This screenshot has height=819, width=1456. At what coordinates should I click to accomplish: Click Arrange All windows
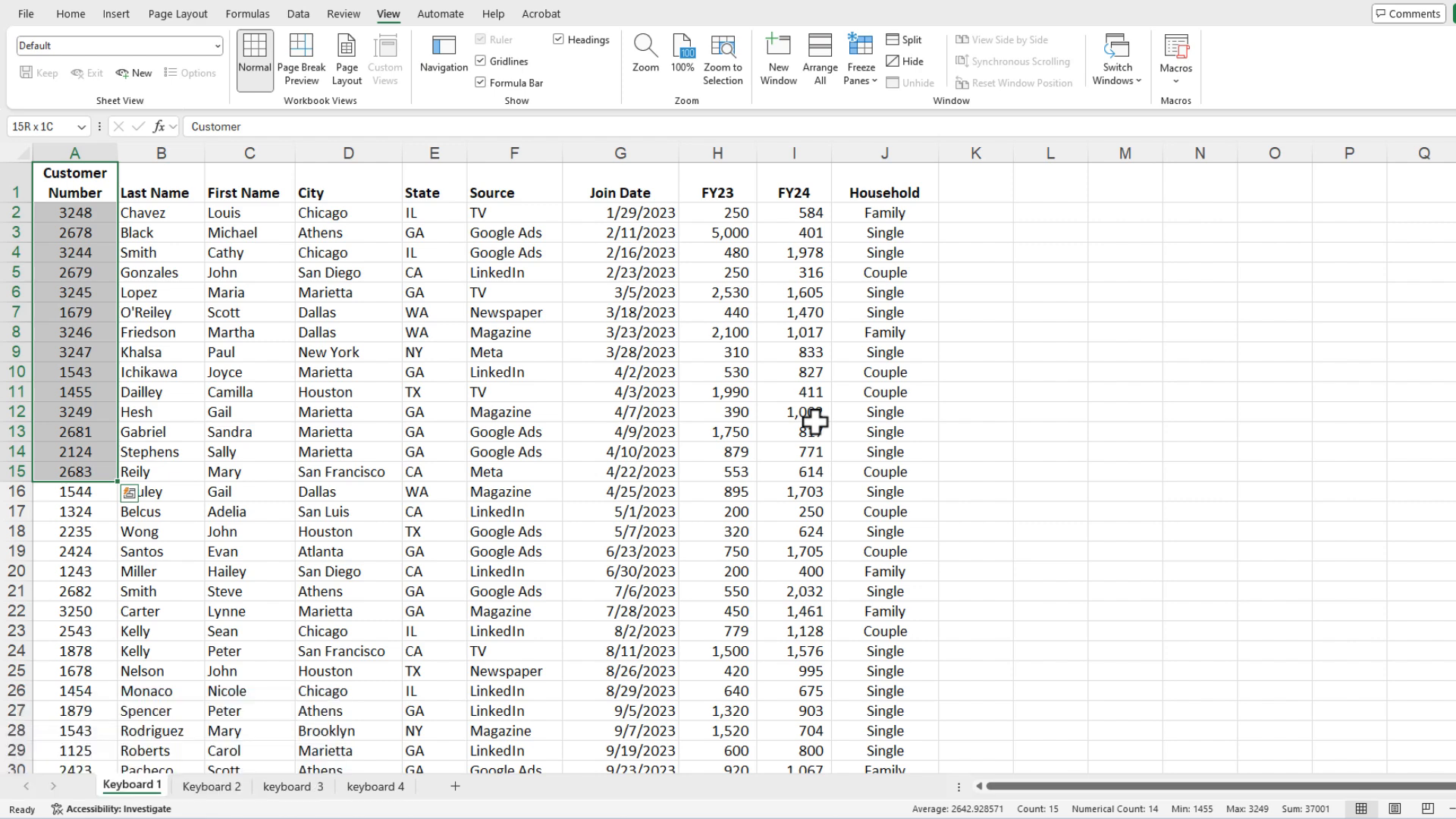820,59
